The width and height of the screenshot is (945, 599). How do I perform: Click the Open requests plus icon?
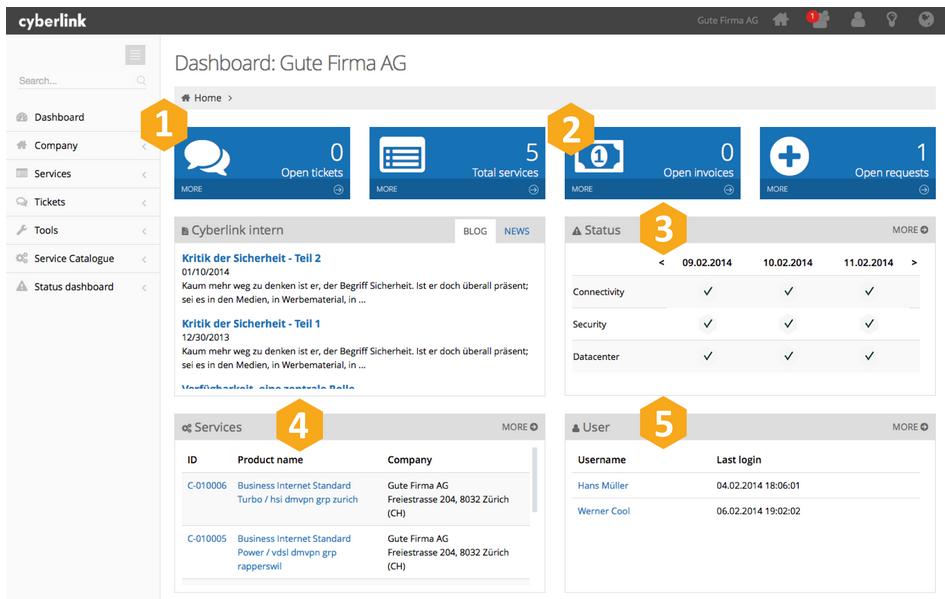click(x=790, y=156)
